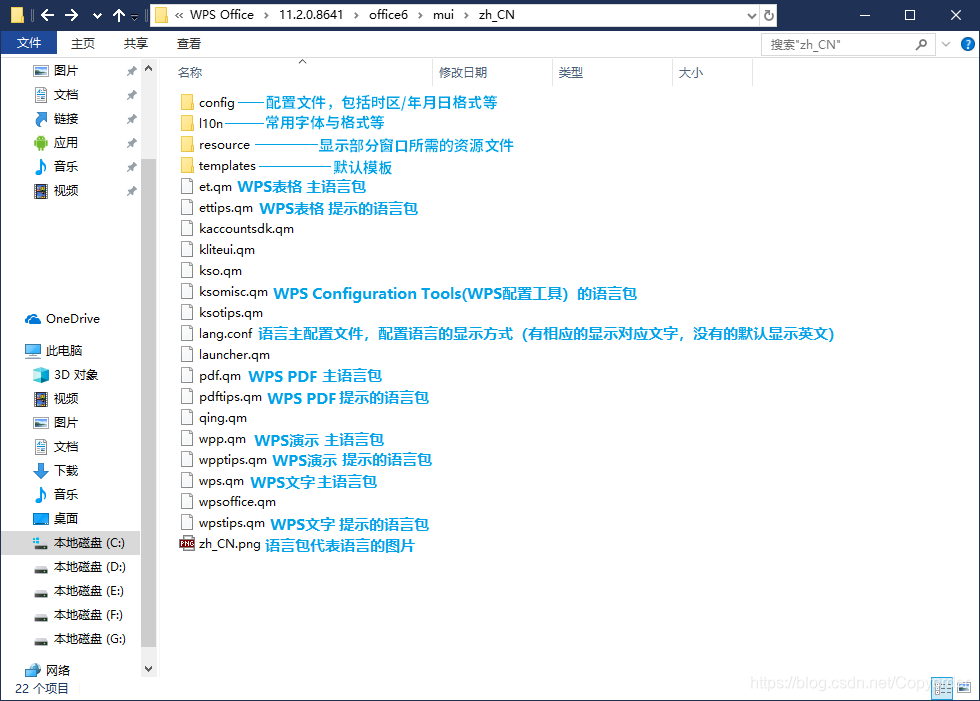Screen dimensions: 980x701
Task: Open the Help question mark icon
Action: pyautogui.click(x=968, y=44)
